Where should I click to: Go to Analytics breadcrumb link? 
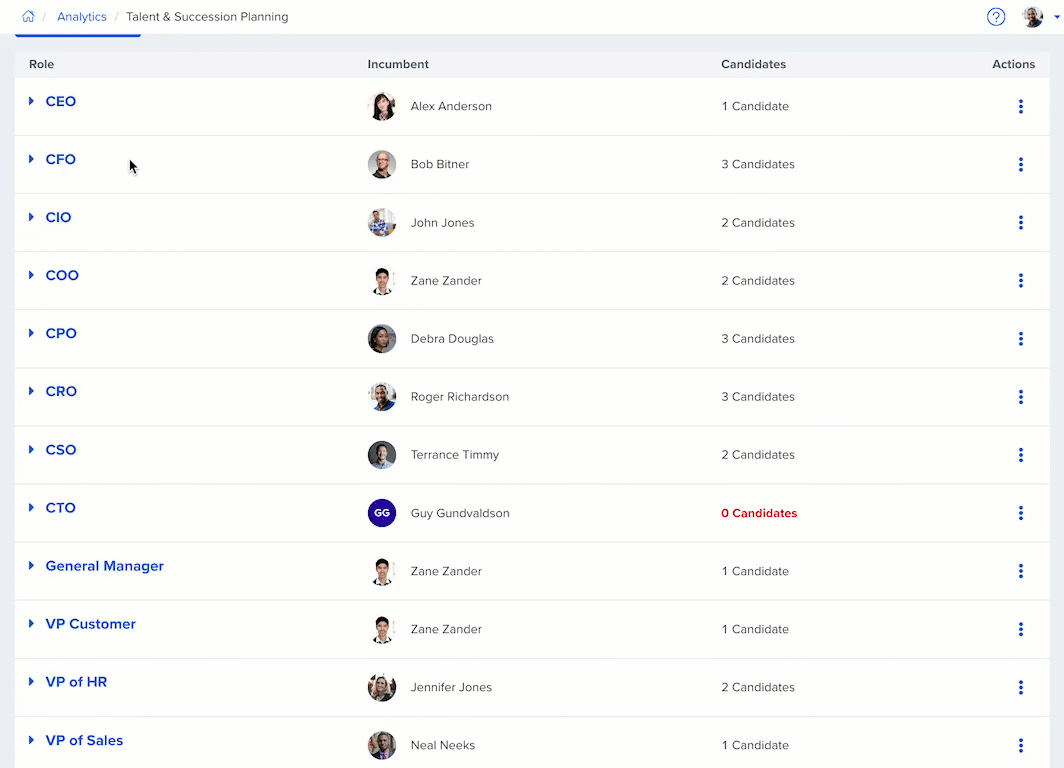coord(82,17)
